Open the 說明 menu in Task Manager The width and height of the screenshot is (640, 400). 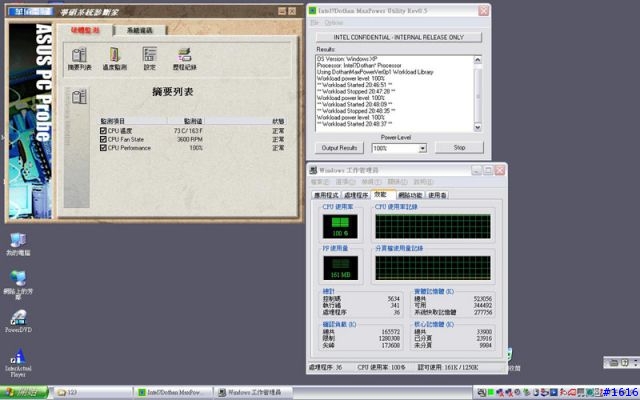coord(423,182)
